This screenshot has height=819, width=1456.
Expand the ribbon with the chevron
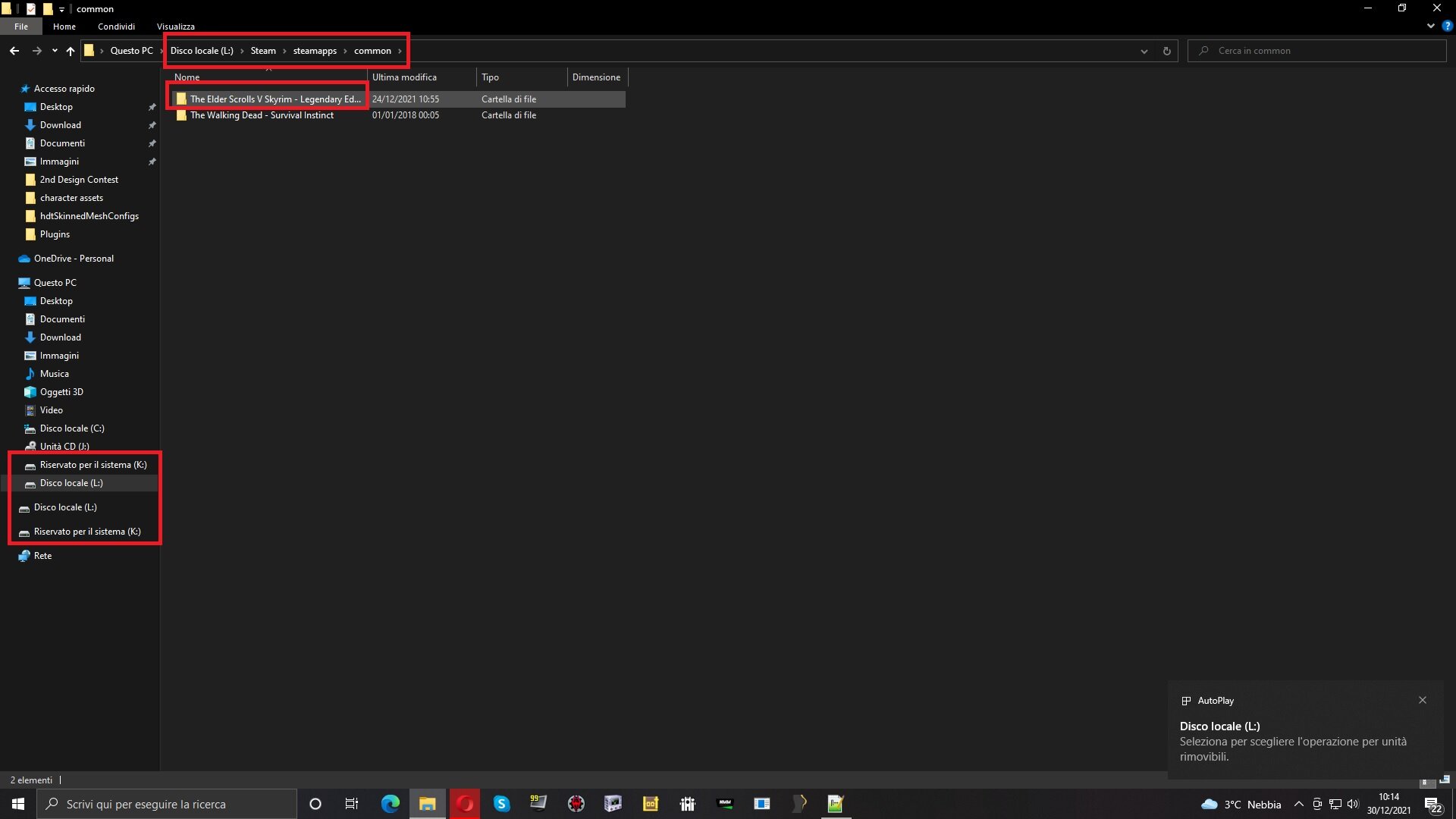pyautogui.click(x=1431, y=26)
